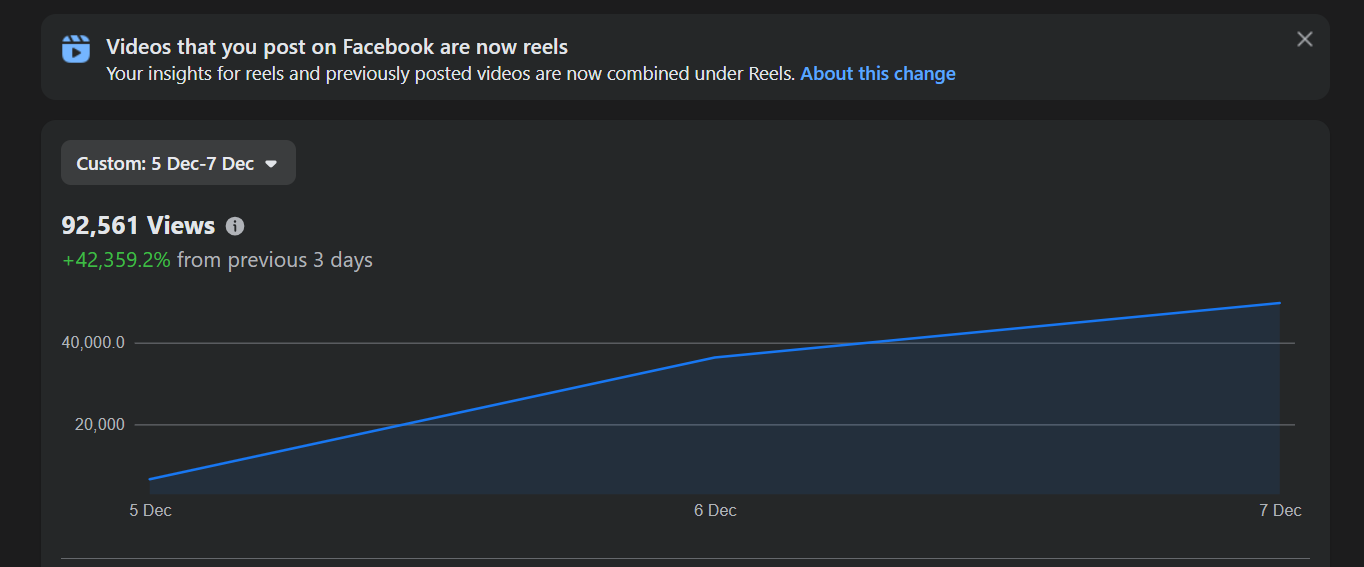Open the "About this change" link
The height and width of the screenshot is (567, 1364).
click(877, 74)
